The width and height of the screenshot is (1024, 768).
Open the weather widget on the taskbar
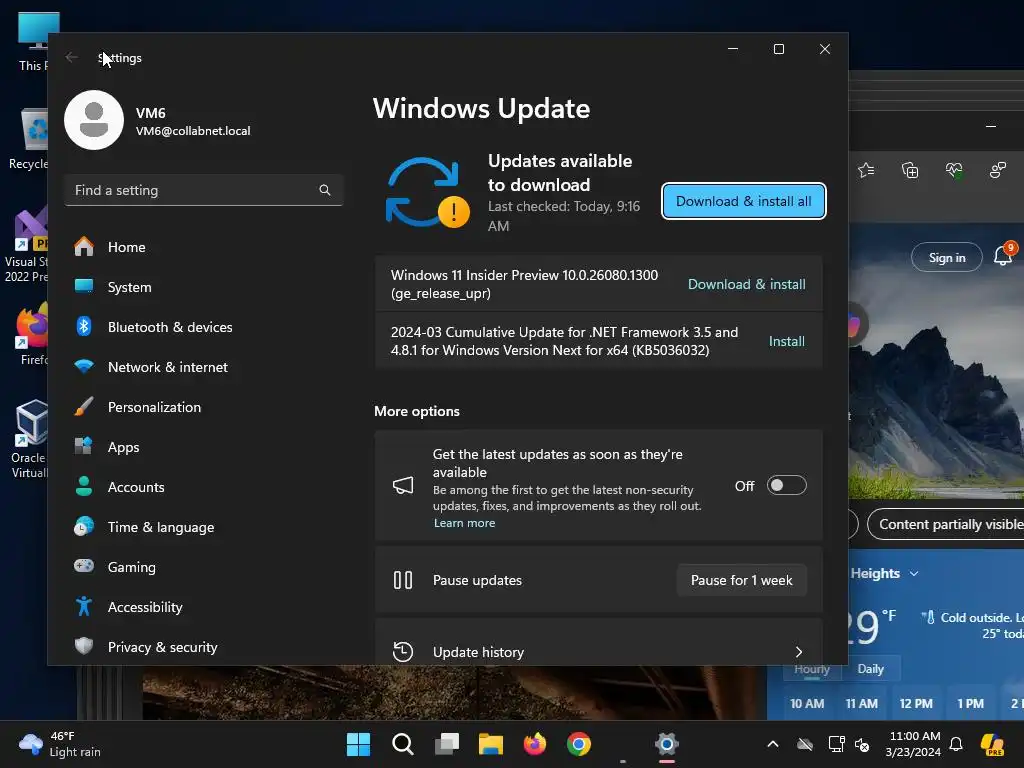click(x=60, y=744)
